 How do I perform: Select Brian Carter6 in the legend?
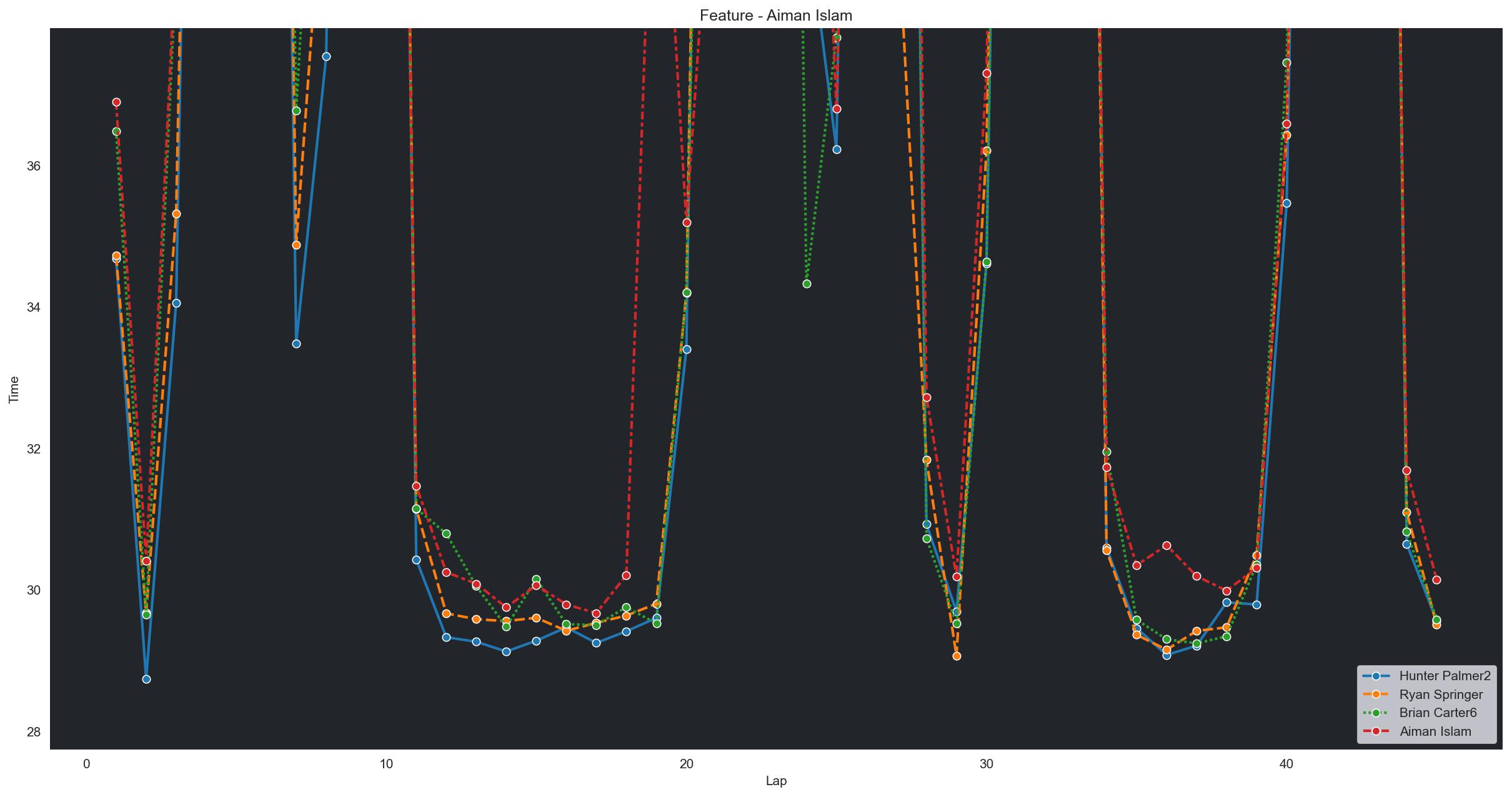pos(1439,712)
